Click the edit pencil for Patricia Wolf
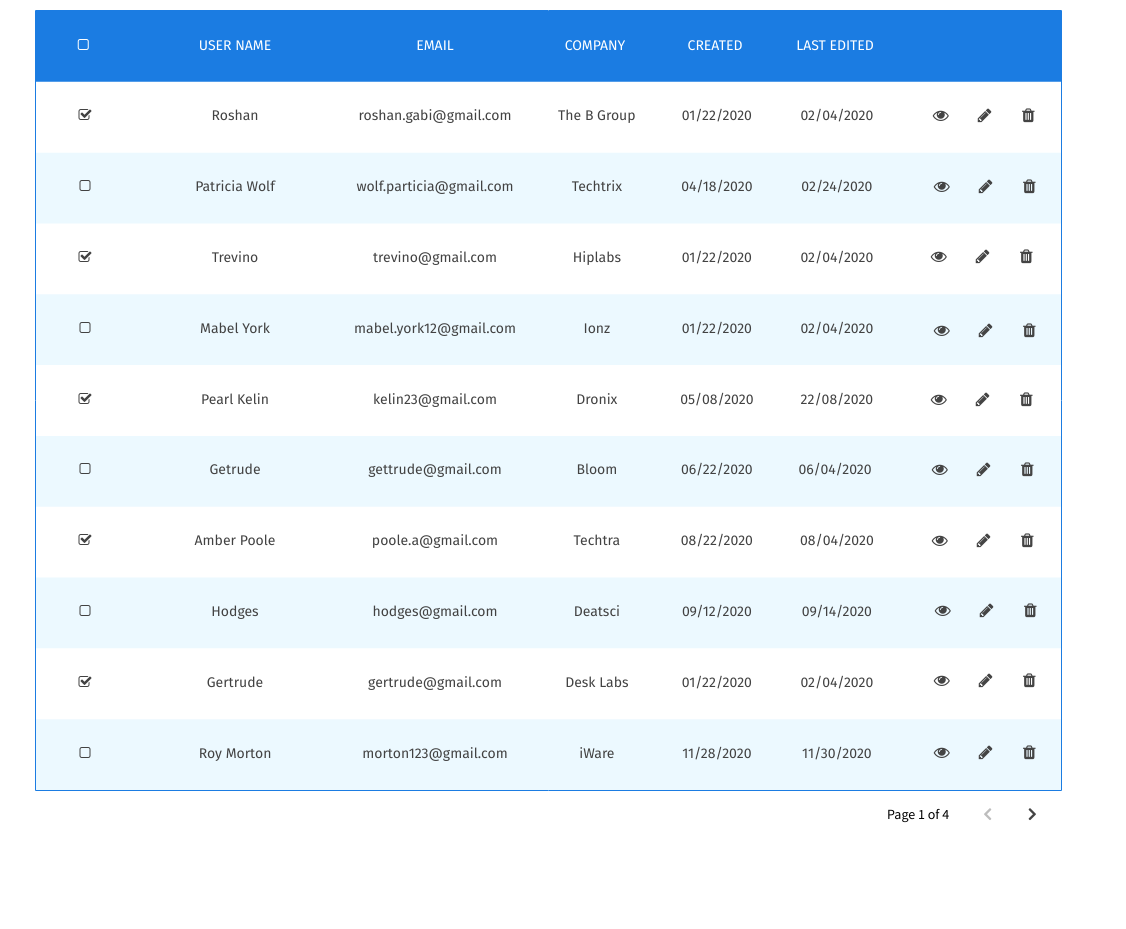Viewport: 1126px width, 929px height. point(985,186)
